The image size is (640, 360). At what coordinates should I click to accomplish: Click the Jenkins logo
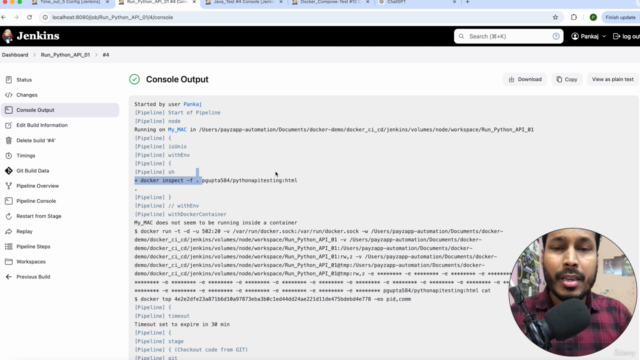click(x=31, y=36)
